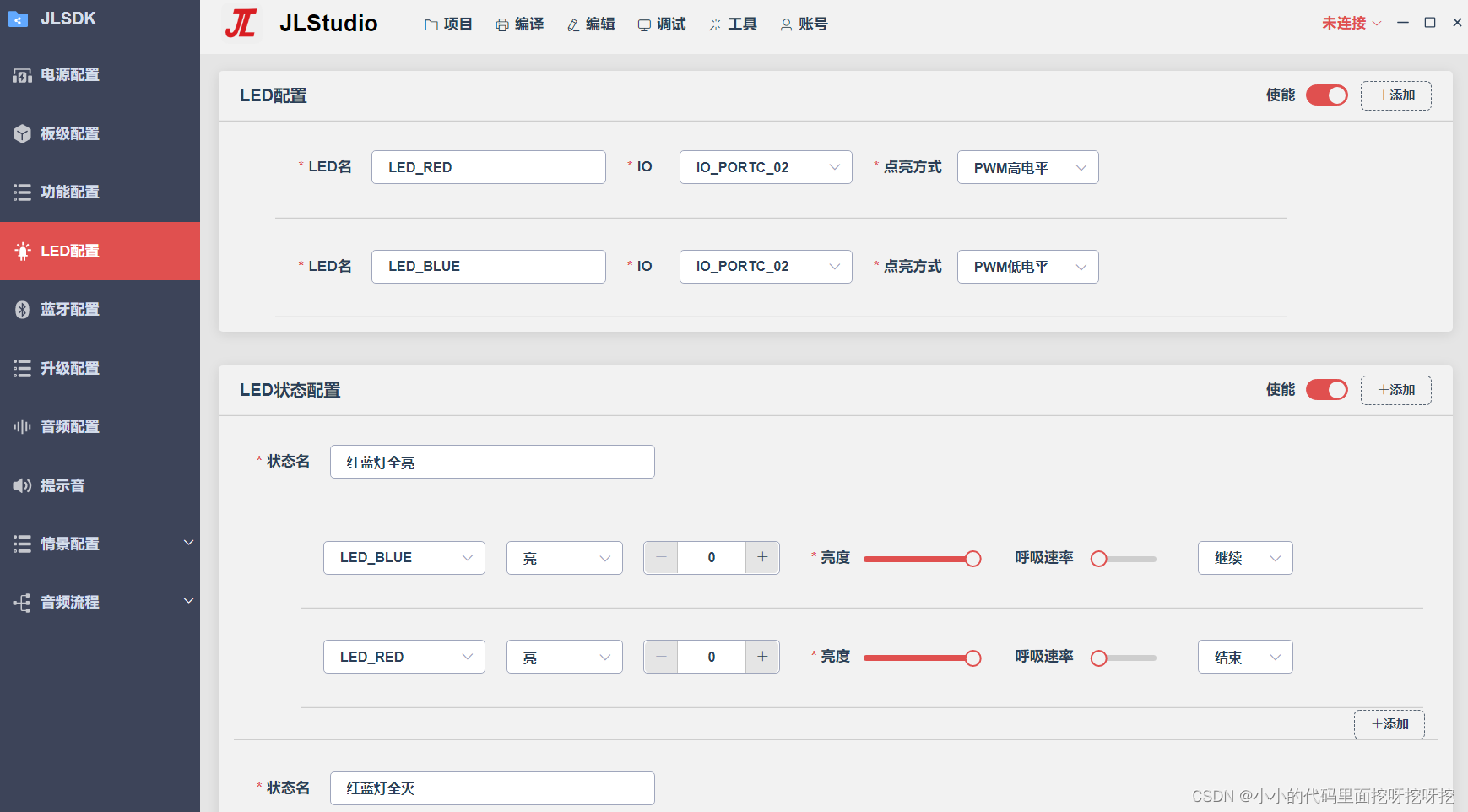The width and height of the screenshot is (1468, 812).
Task: Open the 编辑 menu
Action: point(590,24)
